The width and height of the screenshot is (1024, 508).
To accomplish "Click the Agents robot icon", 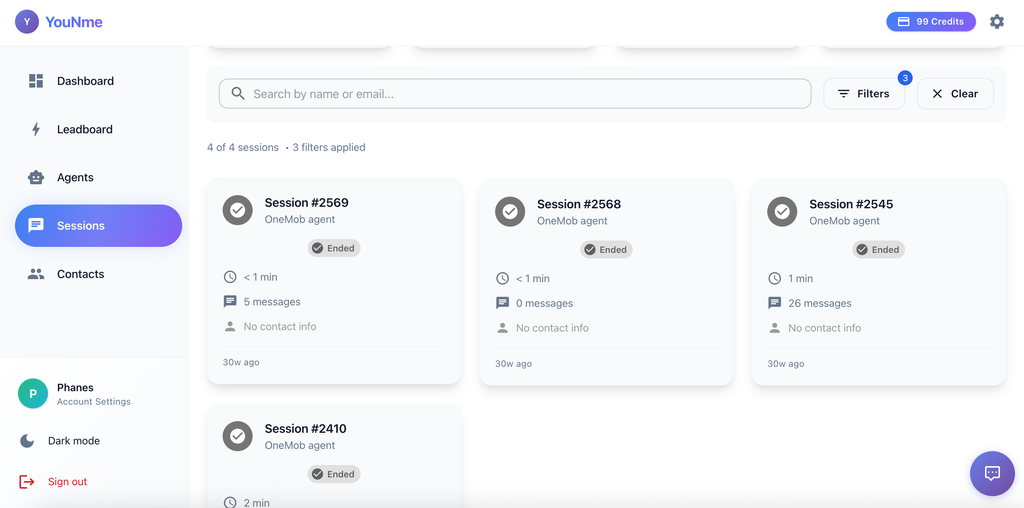I will coord(36,178).
